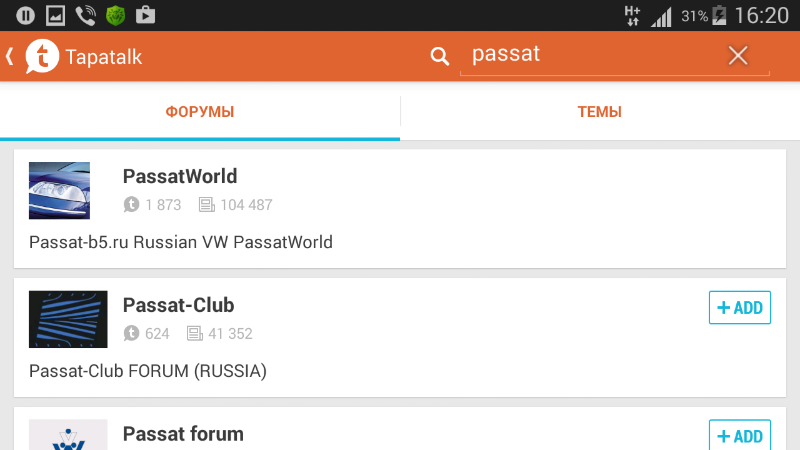Open the Passat-Club forum title
This screenshot has height=450, width=800.
pyautogui.click(x=178, y=305)
